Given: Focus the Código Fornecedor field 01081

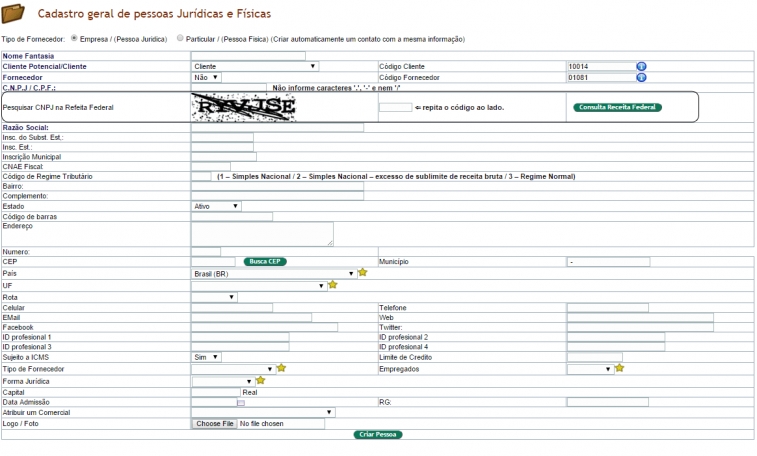Looking at the screenshot, I should pyautogui.click(x=602, y=77).
